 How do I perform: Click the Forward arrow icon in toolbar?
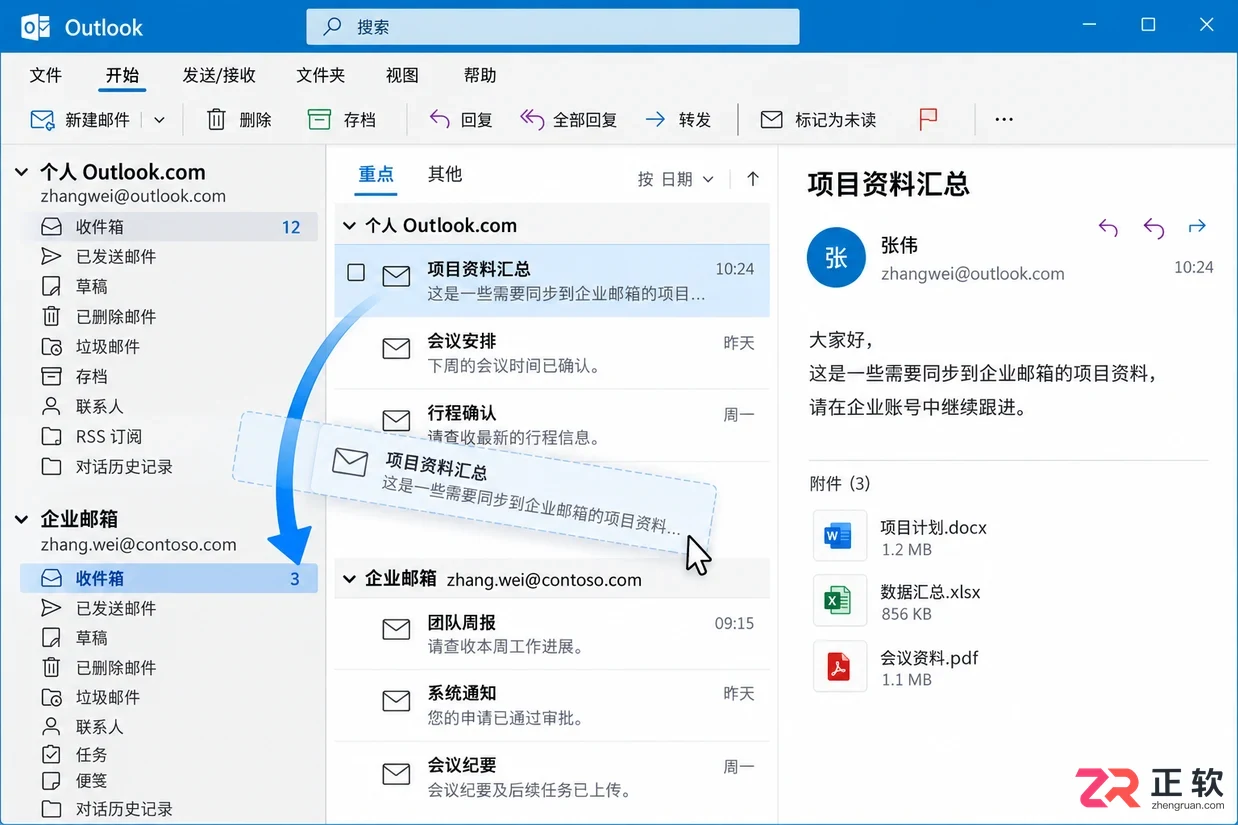(x=655, y=120)
